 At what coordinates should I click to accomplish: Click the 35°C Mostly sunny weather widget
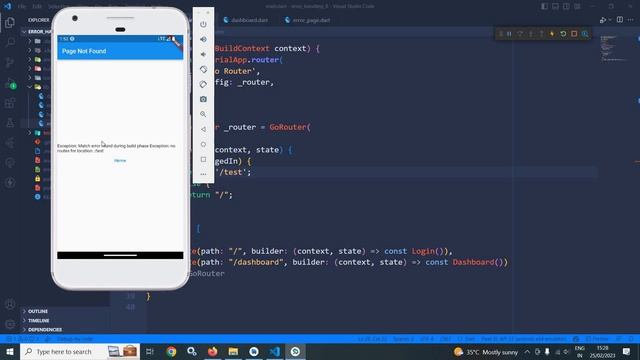[486, 351]
